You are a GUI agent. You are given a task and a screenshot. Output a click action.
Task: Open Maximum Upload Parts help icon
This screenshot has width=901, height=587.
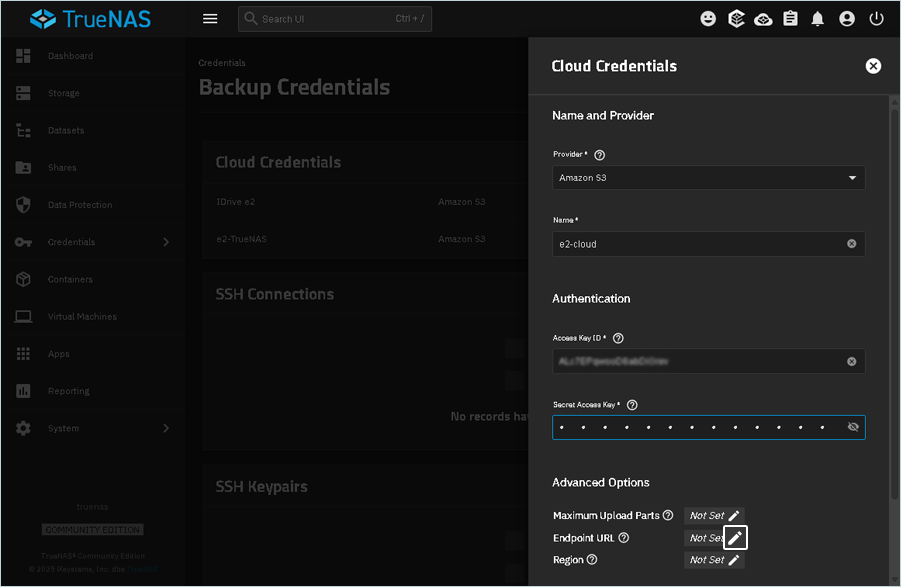[x=668, y=515]
